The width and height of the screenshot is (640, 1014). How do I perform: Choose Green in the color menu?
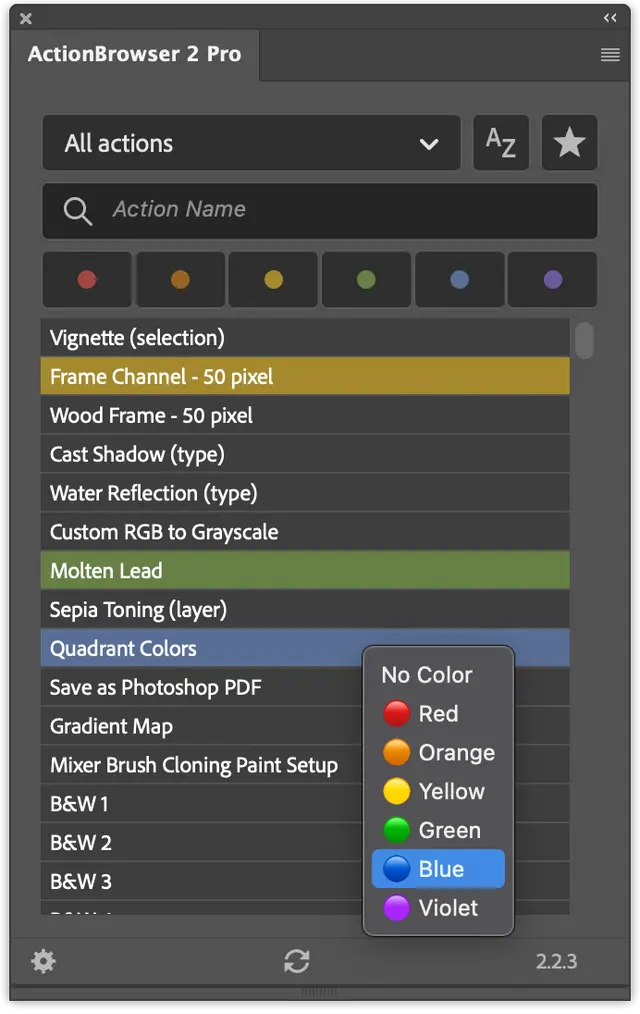(438, 830)
